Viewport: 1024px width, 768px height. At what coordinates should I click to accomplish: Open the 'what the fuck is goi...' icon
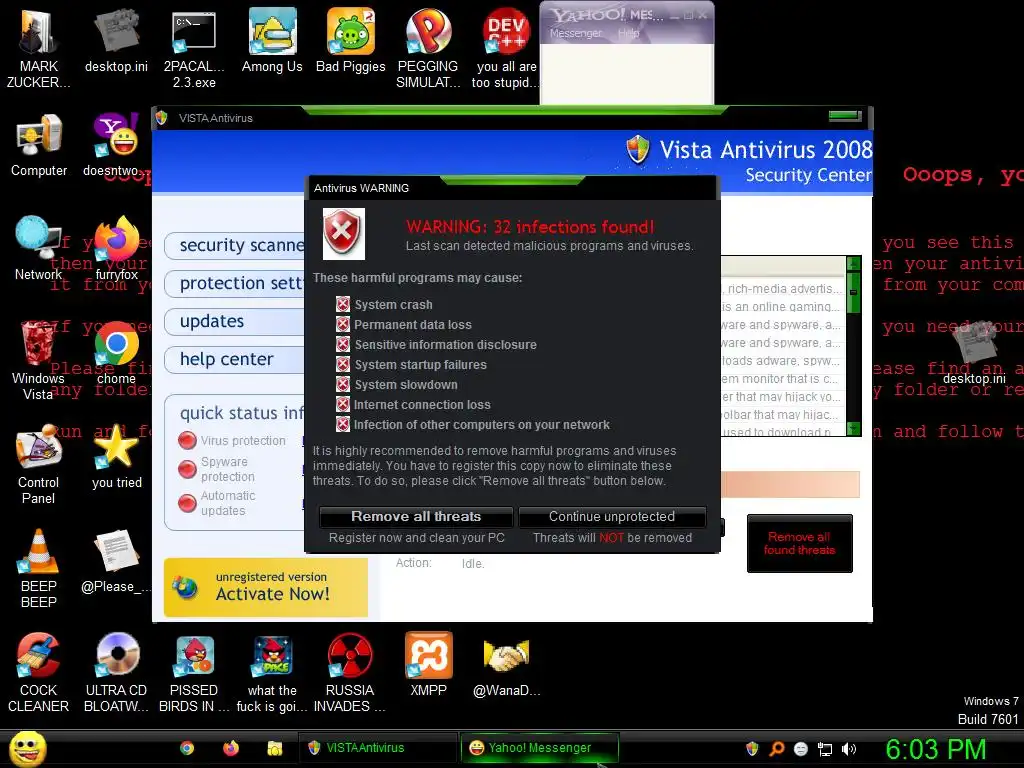(x=272, y=673)
